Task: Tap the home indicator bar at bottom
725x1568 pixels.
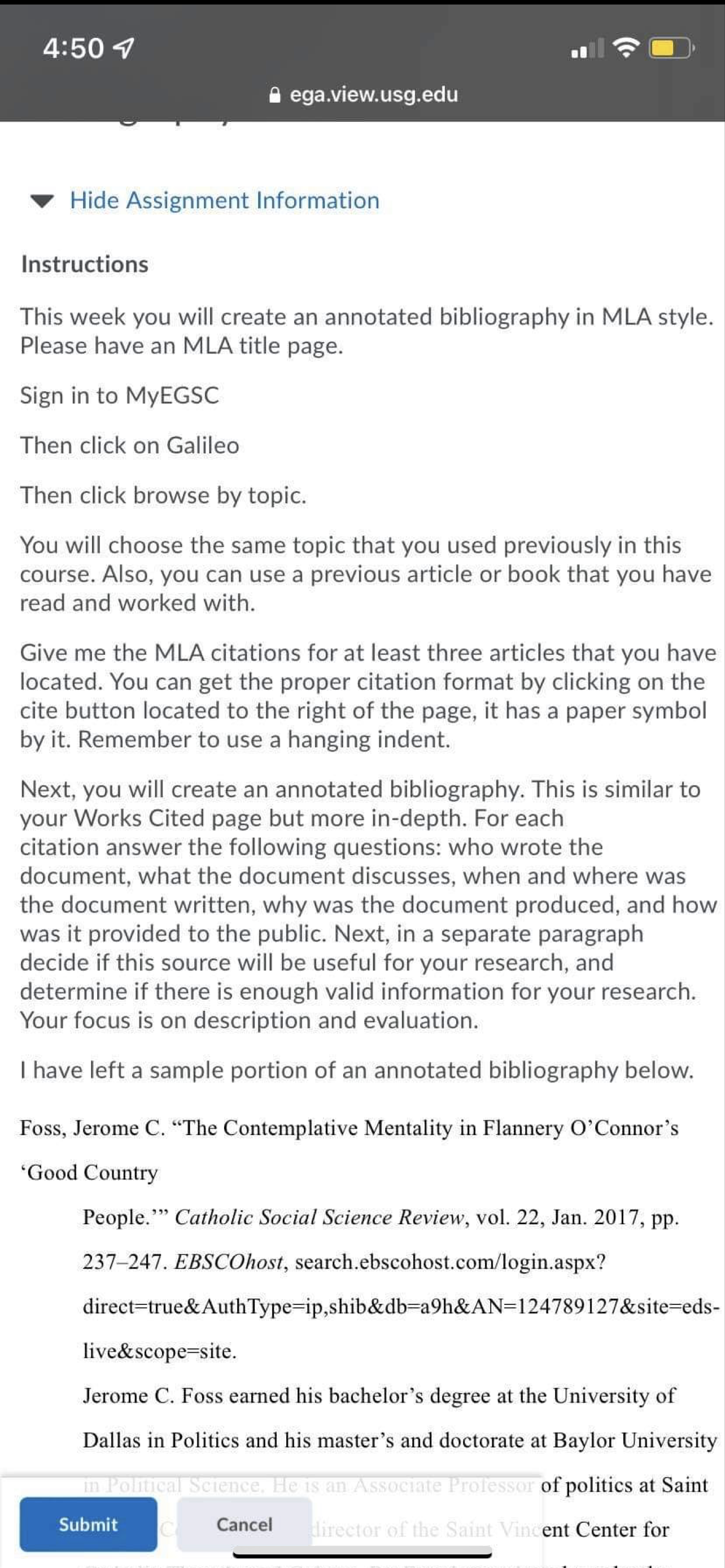Action: [363, 1556]
